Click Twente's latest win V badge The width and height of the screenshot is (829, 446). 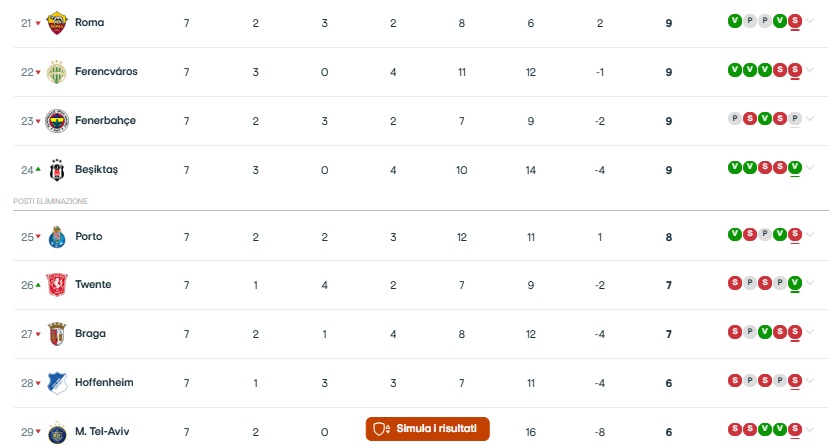click(795, 283)
